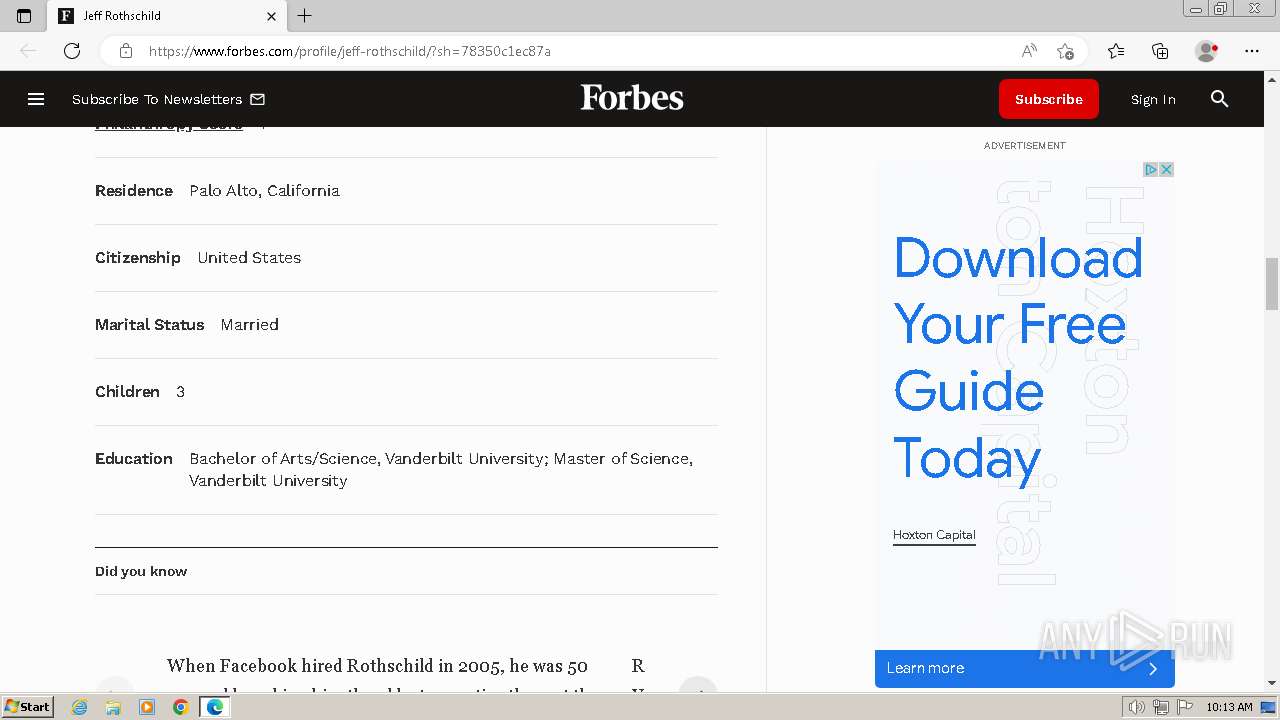Click the volume speaker tray icon
1280x720 pixels.
click(1137, 707)
